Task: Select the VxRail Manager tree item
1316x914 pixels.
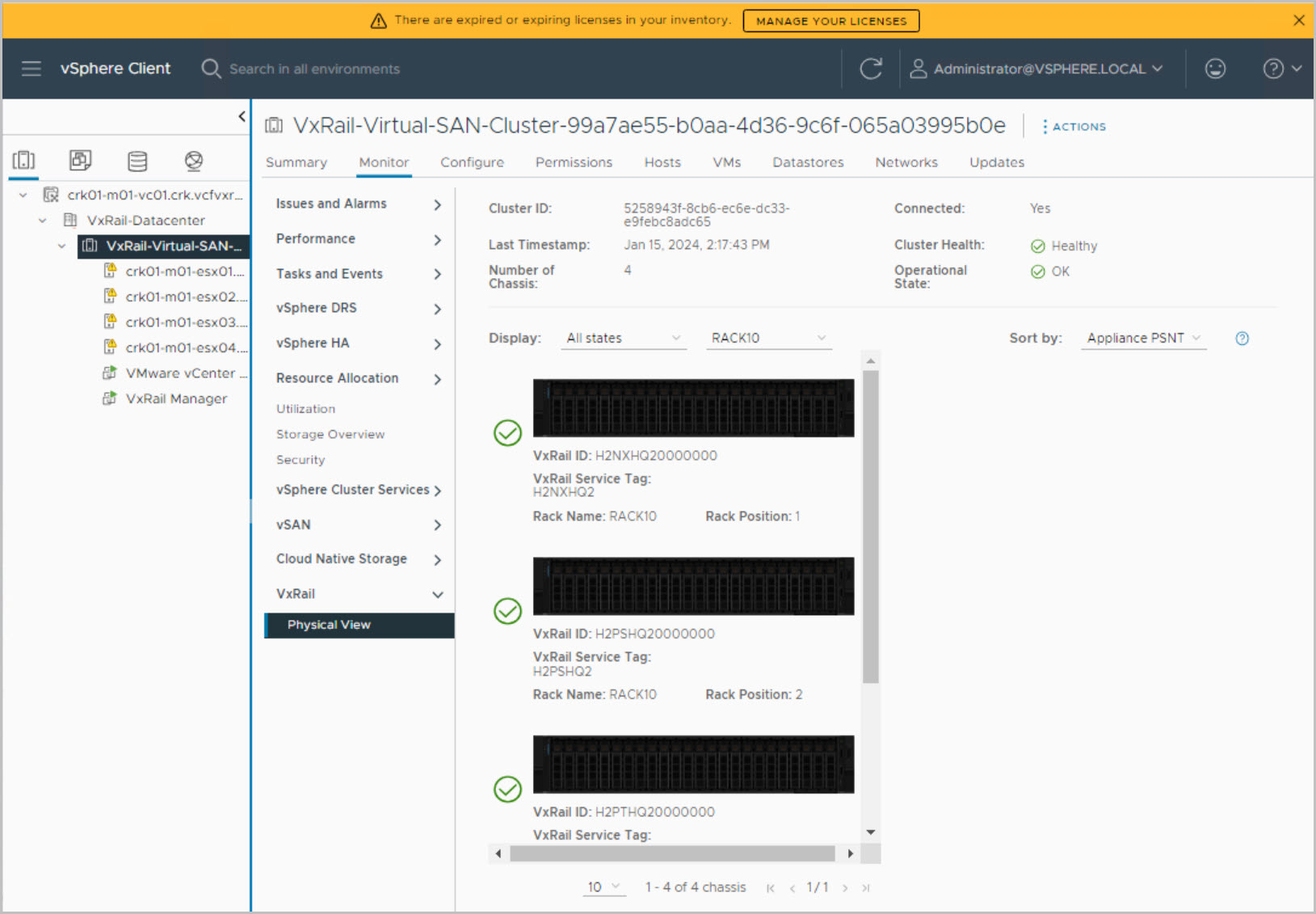Action: point(176,398)
